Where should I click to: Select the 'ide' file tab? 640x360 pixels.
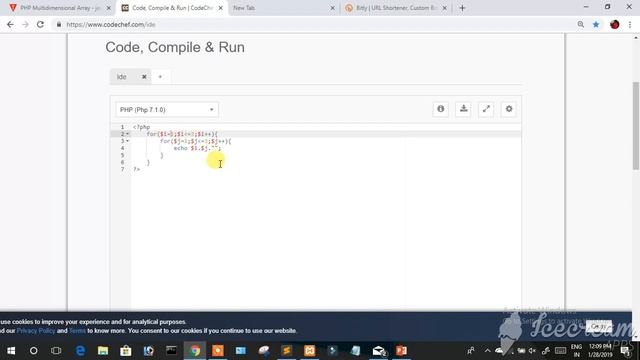coord(122,77)
